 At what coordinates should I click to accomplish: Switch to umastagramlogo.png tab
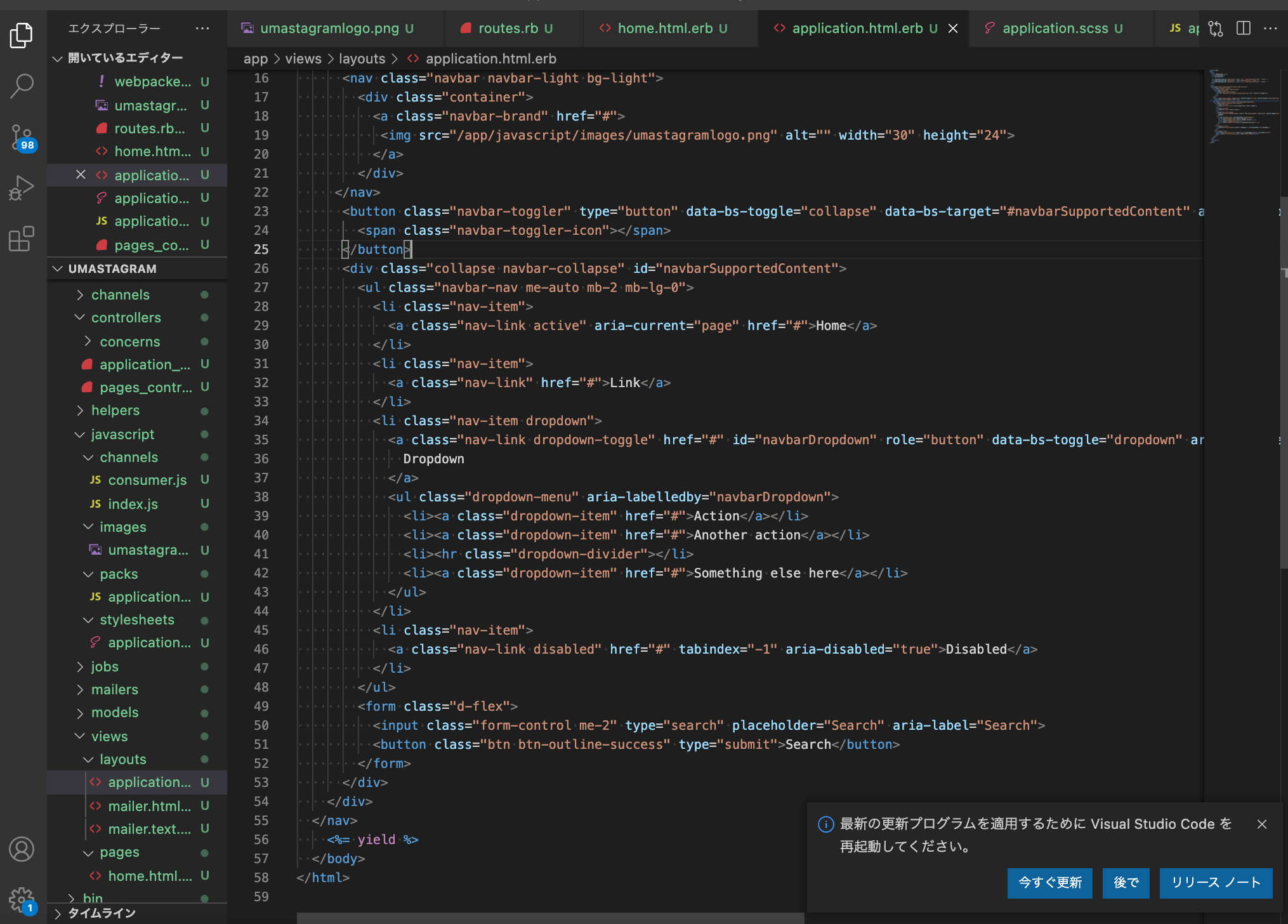336,29
